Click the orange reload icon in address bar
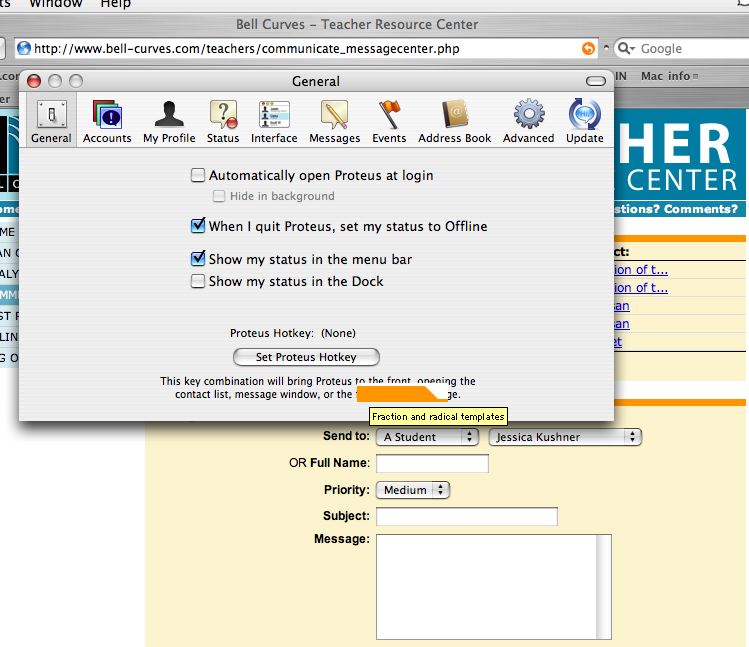Viewport: 749px width, 647px height. tap(588, 48)
